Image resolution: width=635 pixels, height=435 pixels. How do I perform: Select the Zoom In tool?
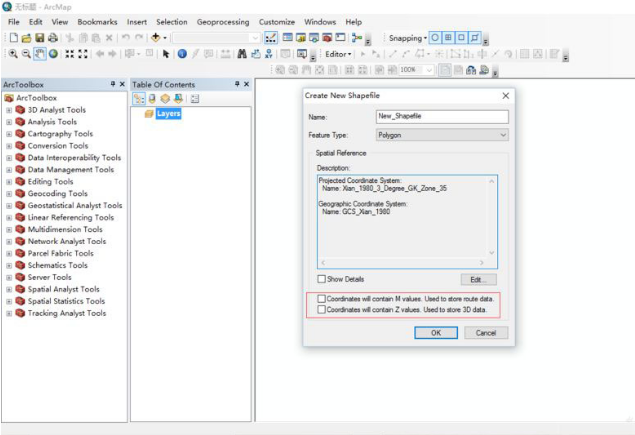click(13, 54)
